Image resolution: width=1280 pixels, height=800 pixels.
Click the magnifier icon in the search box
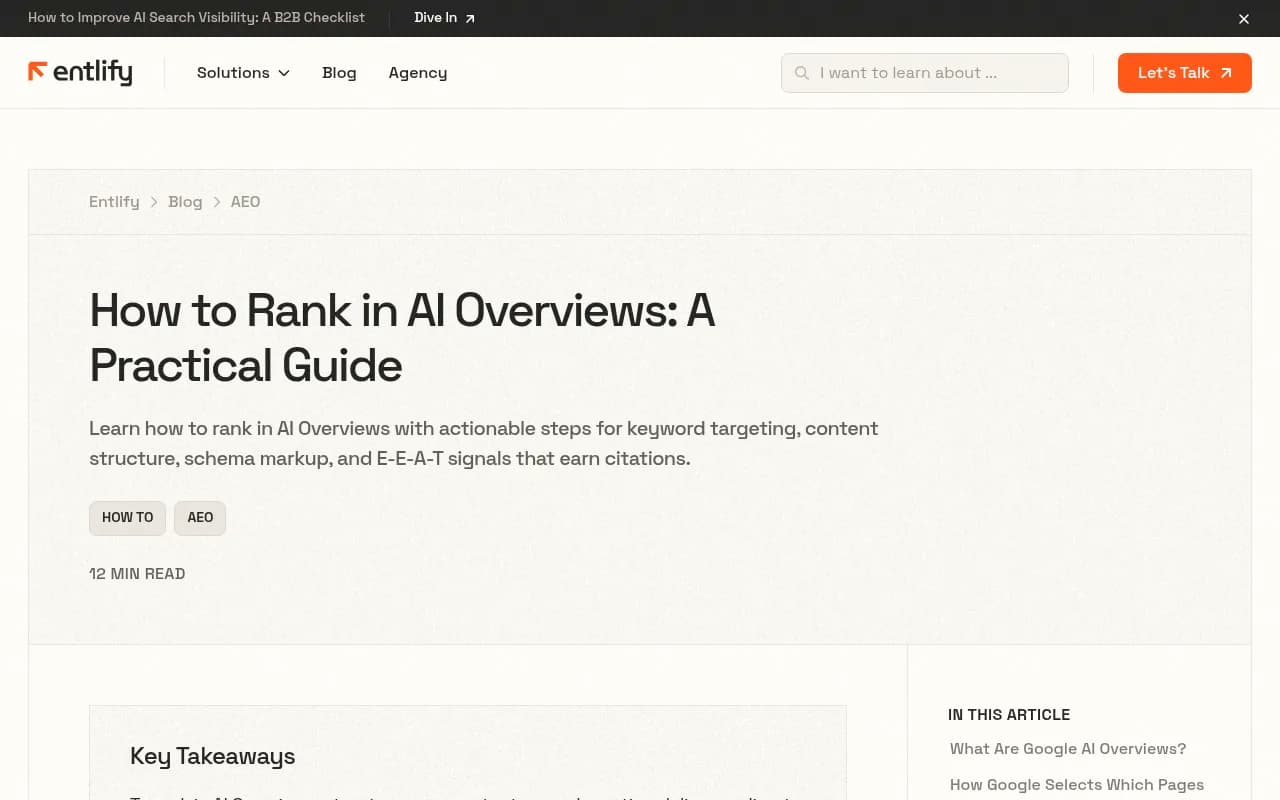click(x=801, y=73)
